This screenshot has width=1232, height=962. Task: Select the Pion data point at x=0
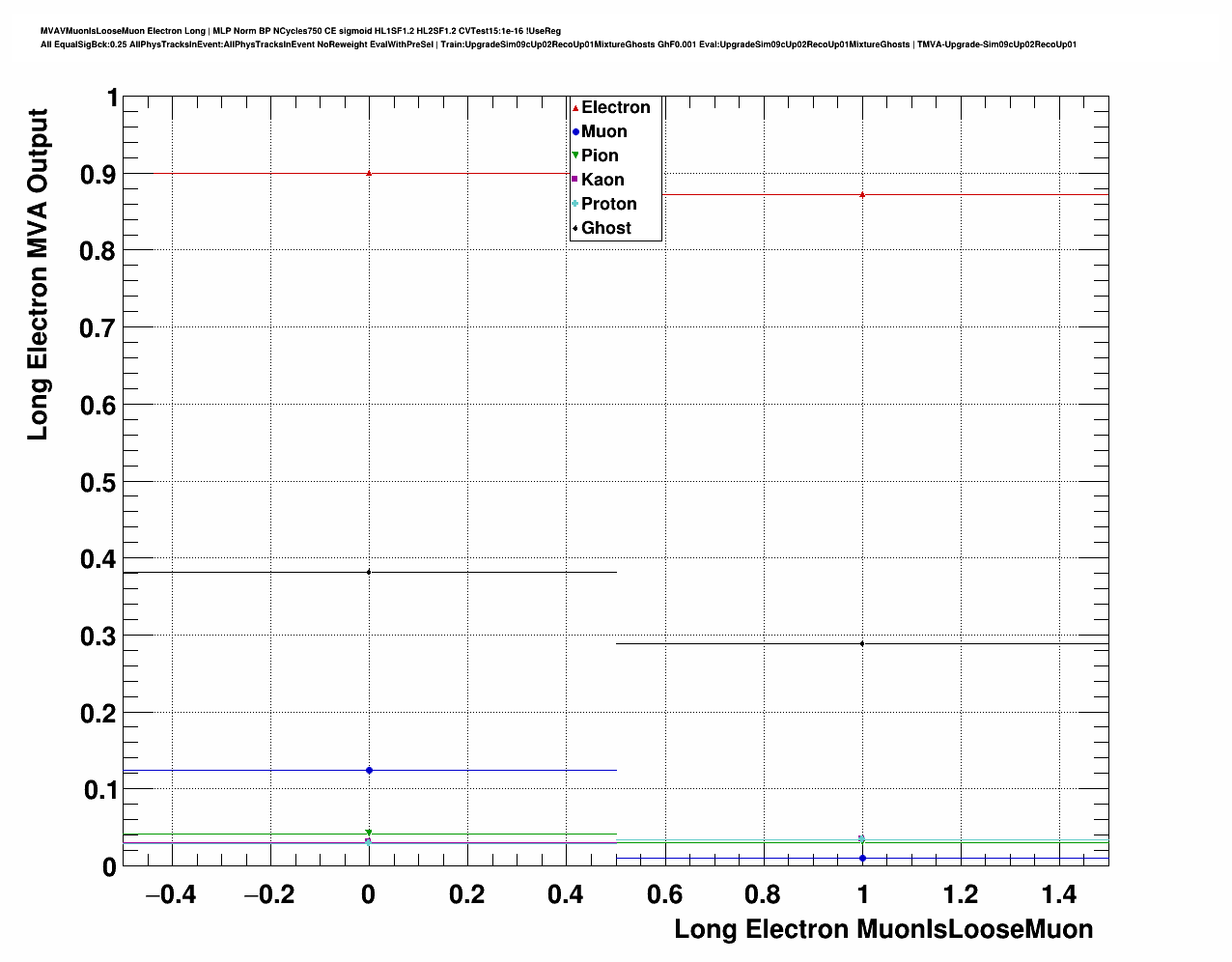(369, 833)
